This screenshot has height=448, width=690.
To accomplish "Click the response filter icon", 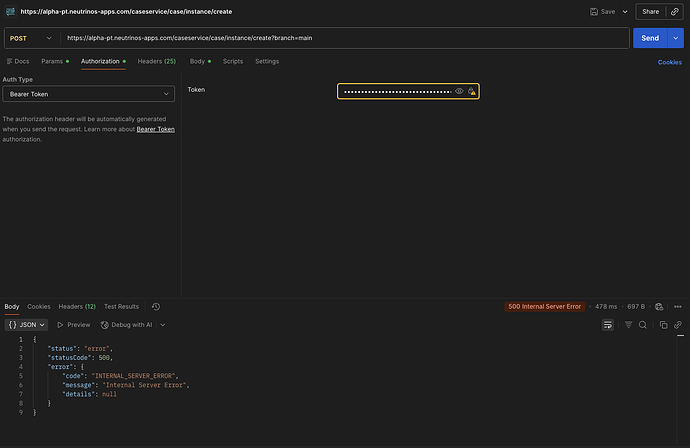I will point(628,325).
